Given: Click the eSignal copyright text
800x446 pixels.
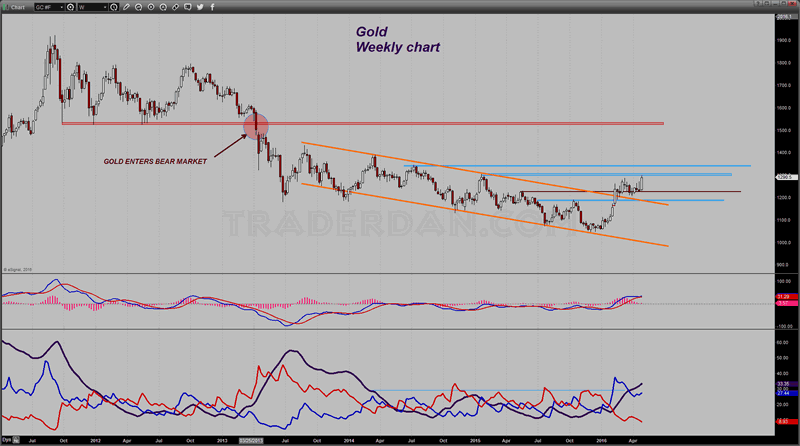Looking at the screenshot, I should 18,269.
